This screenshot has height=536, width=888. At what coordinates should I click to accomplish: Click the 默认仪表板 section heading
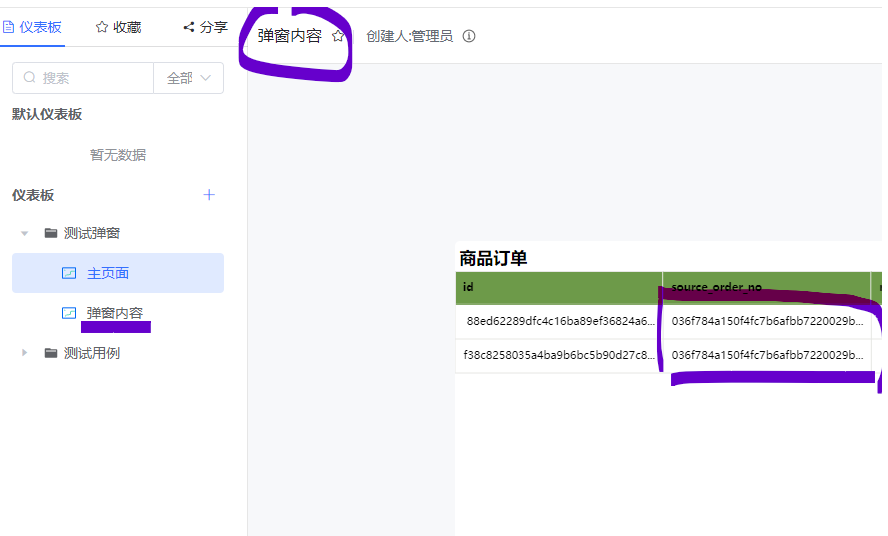[x=47, y=114]
